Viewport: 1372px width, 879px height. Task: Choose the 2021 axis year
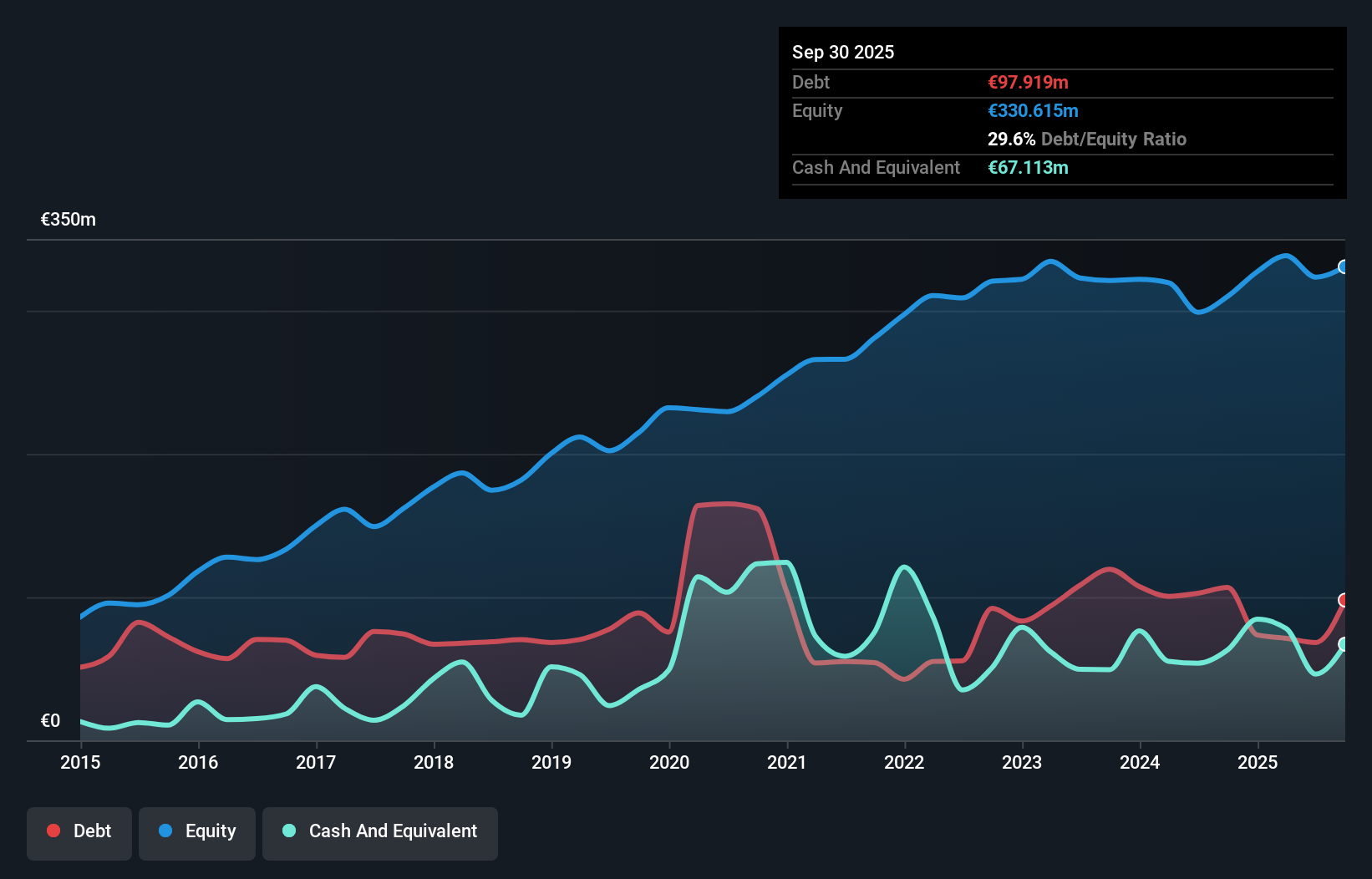click(x=787, y=762)
